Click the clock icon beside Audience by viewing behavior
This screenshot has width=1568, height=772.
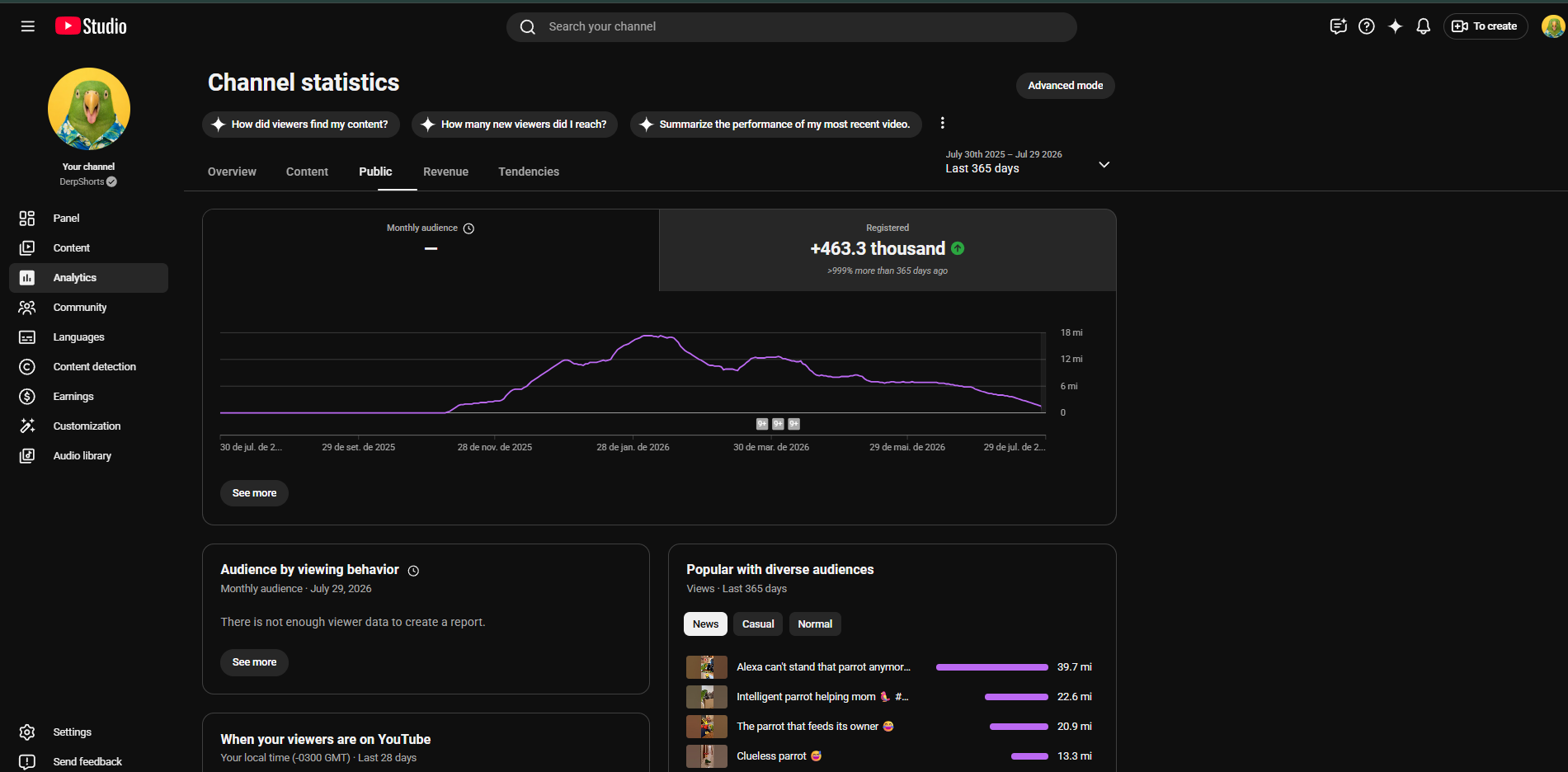(x=413, y=571)
